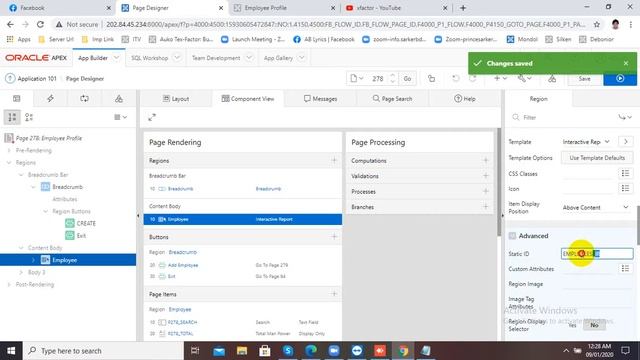Click the Shared Components toolbar icon

tap(552, 78)
